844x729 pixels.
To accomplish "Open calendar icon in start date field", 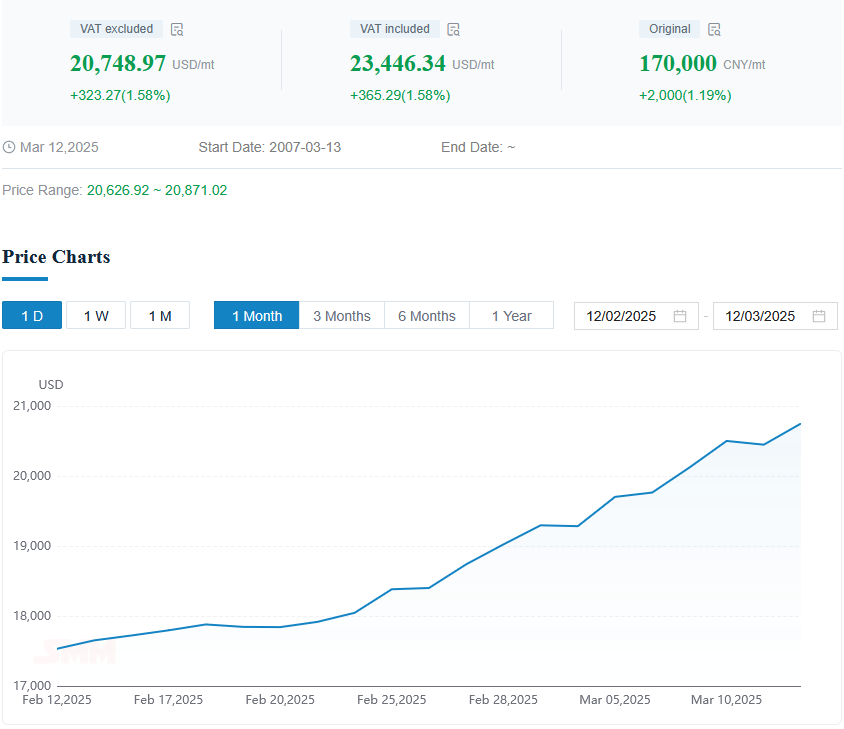I will click(680, 316).
